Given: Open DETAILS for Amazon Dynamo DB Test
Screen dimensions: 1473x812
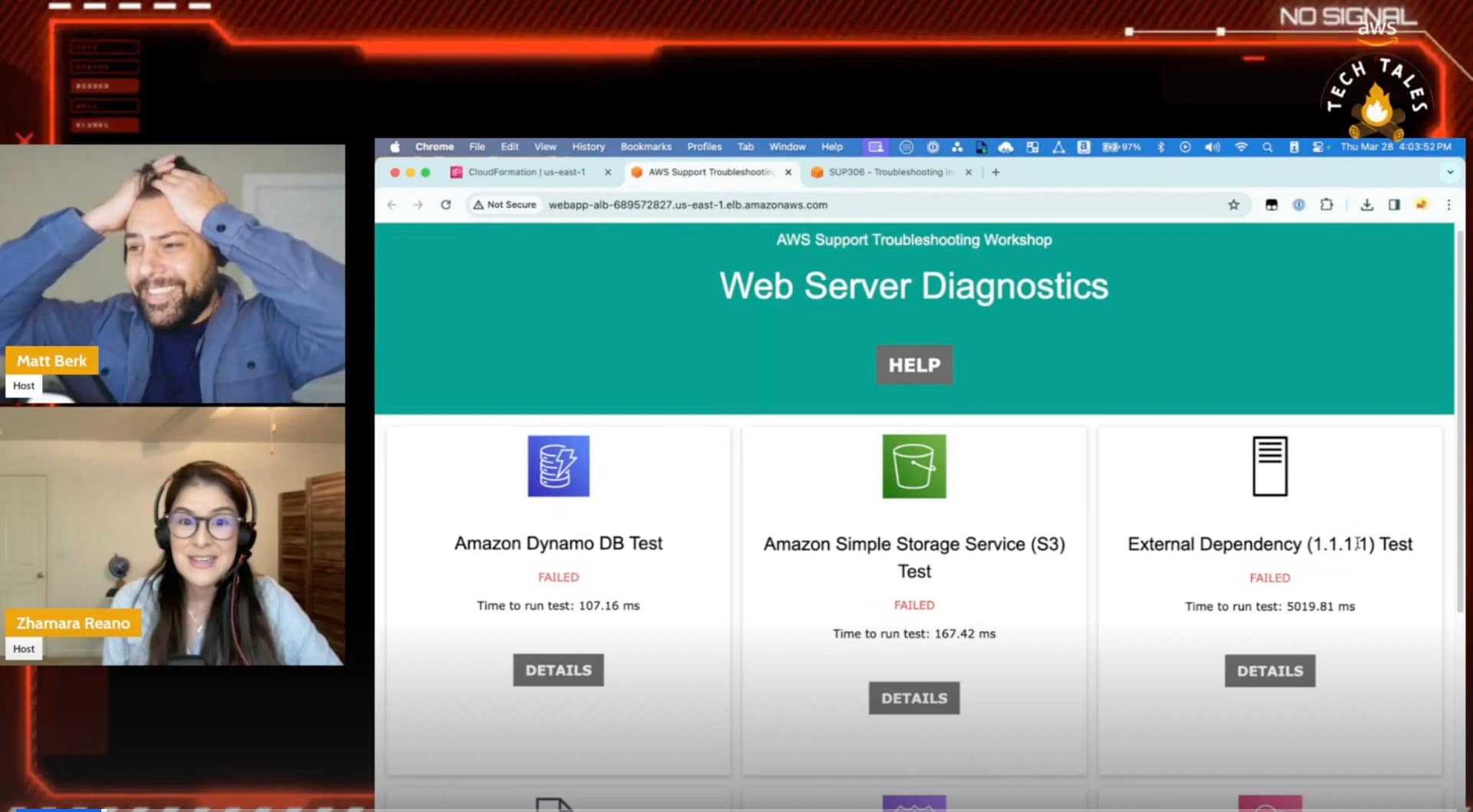Looking at the screenshot, I should [558, 670].
